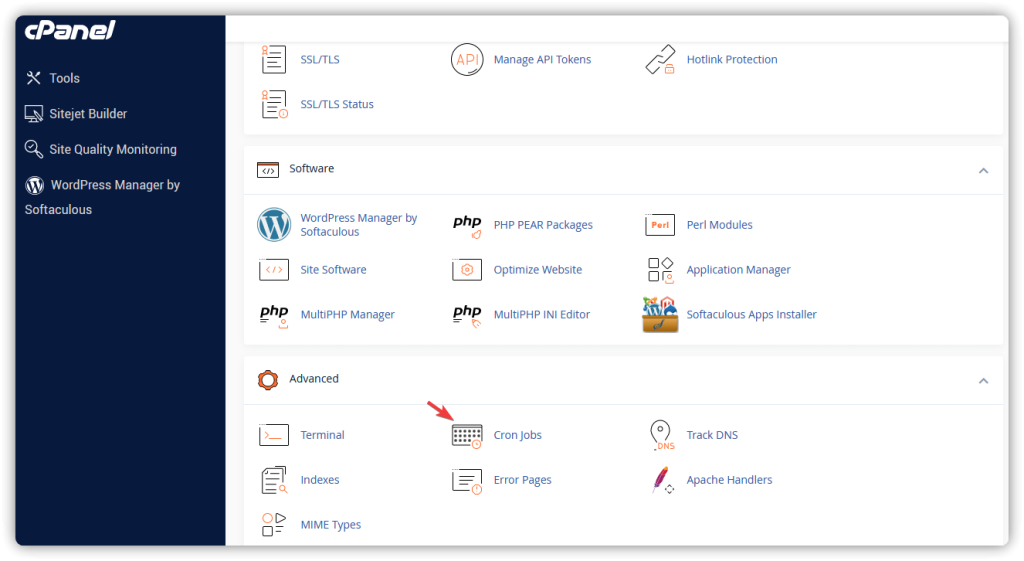Open Site Quality Monitoring in sidebar
The height and width of the screenshot is (561, 1024).
113,150
